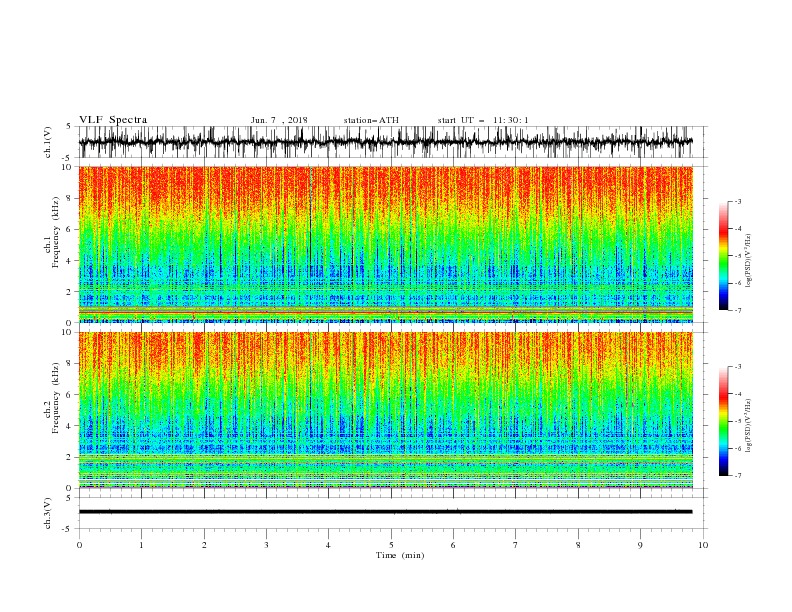
Task: Click the time axis tick label "10"
Action: [x=703, y=545]
